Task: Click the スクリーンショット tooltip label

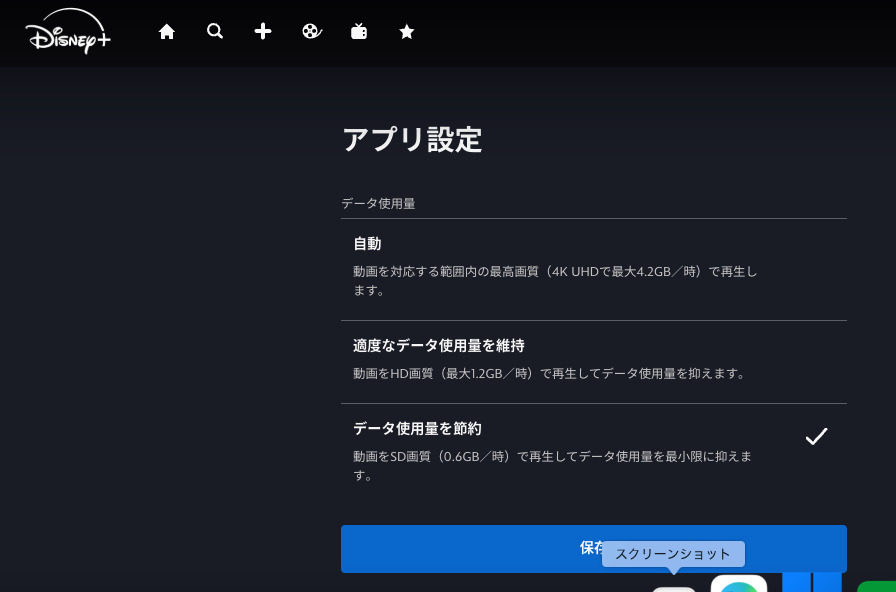Action: point(673,554)
